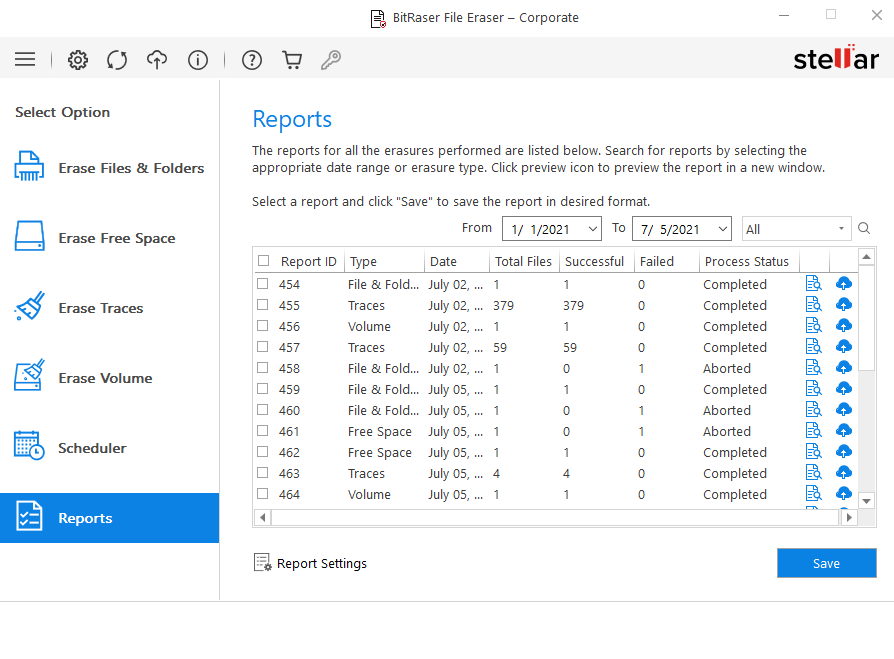Open the All erasure type dropdown
Screen dimensions: 894x659
click(796, 229)
